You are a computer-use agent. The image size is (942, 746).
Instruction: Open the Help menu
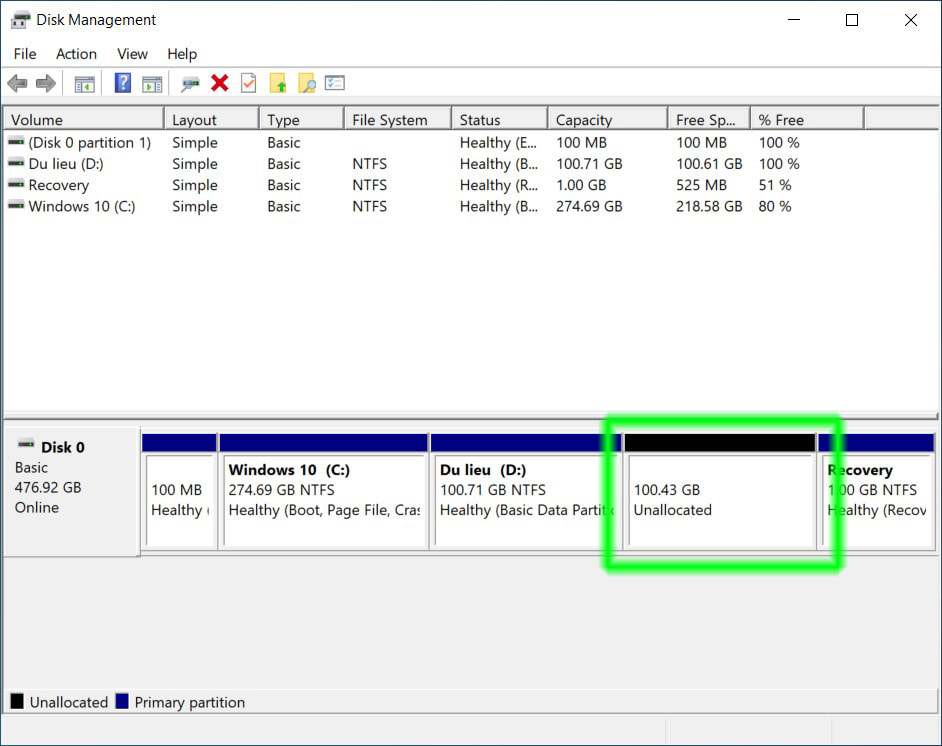(182, 54)
